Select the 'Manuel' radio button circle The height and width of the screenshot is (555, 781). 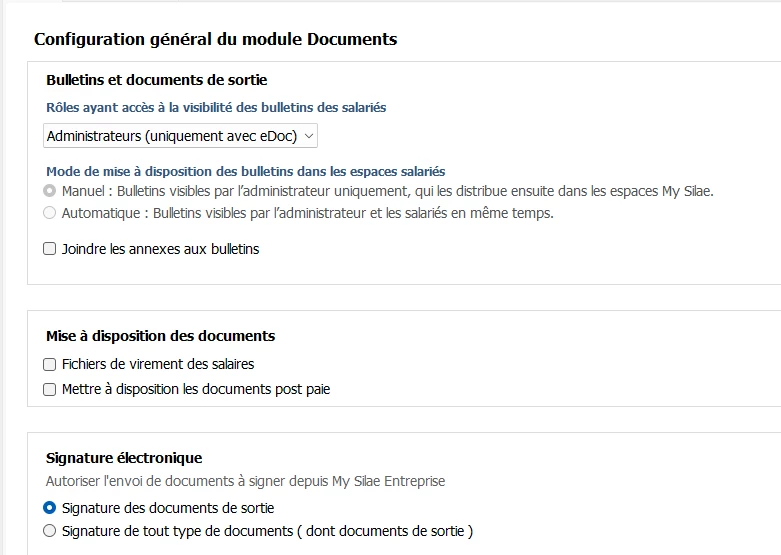tap(49, 191)
